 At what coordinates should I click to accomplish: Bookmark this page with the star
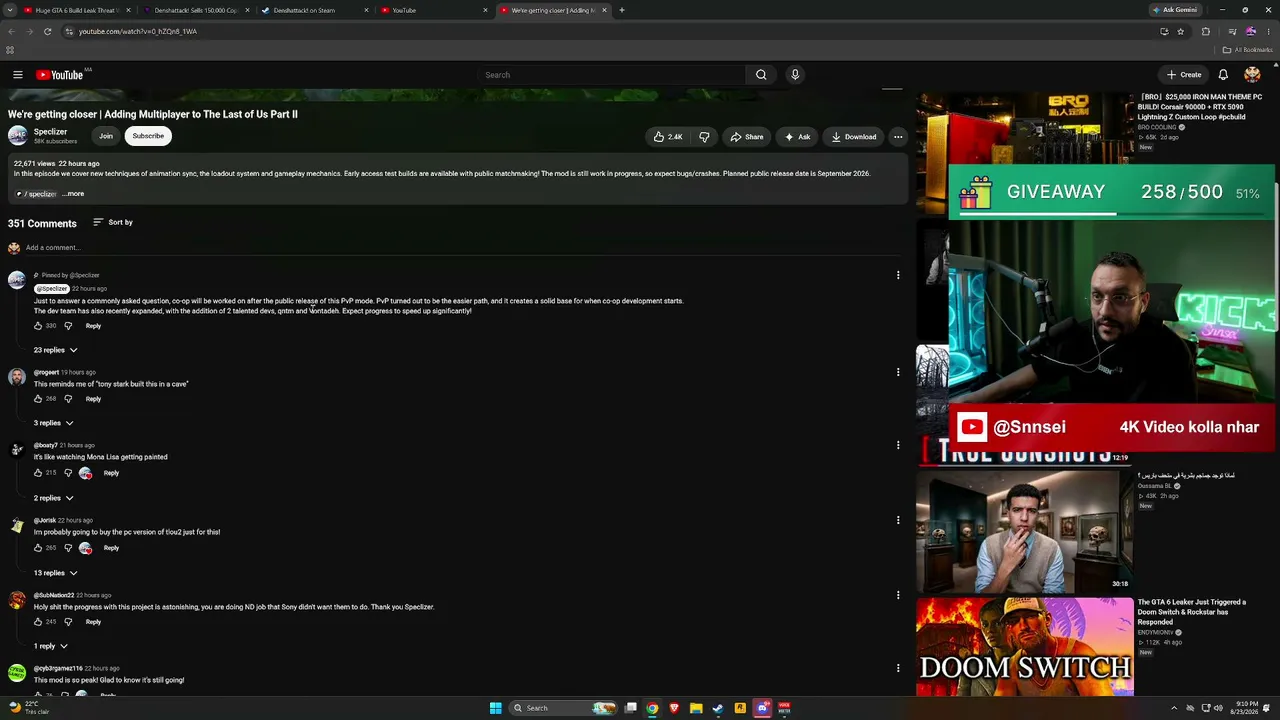(x=1181, y=31)
